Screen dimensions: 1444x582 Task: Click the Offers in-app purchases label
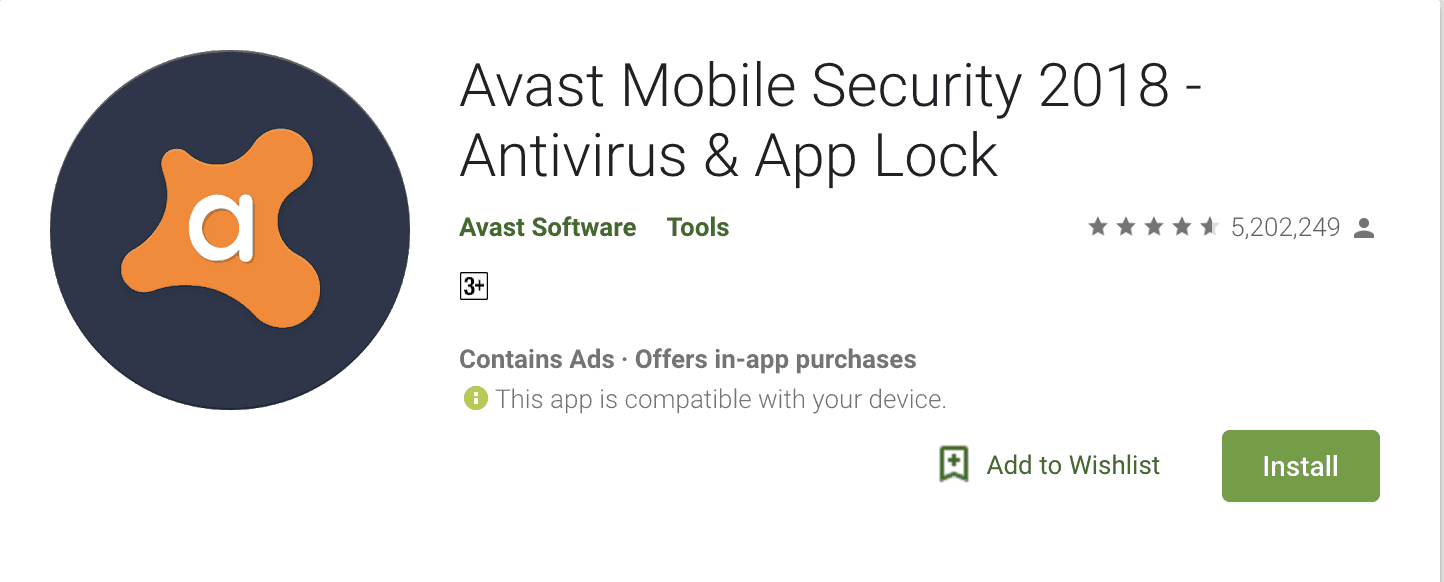775,359
